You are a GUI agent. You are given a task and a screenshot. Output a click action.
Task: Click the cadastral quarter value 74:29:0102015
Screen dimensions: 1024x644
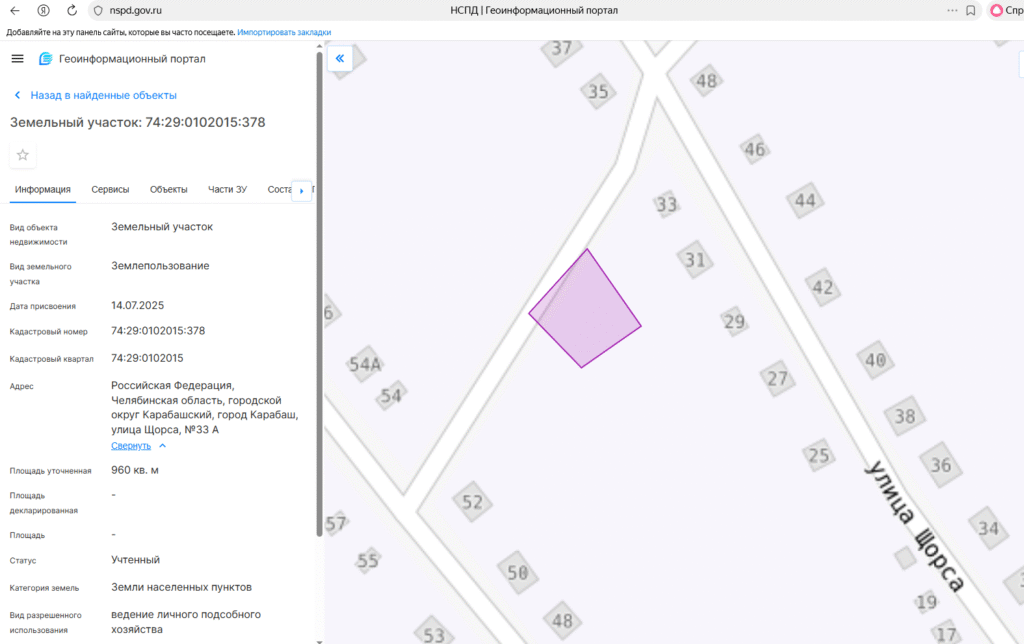147,358
